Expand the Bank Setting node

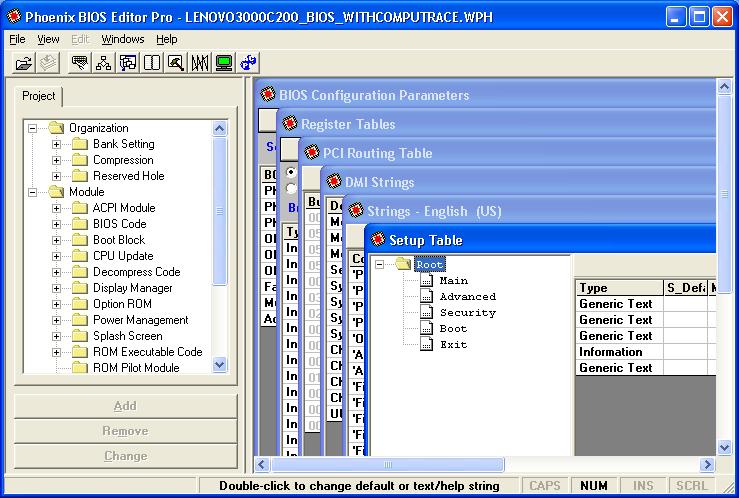point(56,144)
